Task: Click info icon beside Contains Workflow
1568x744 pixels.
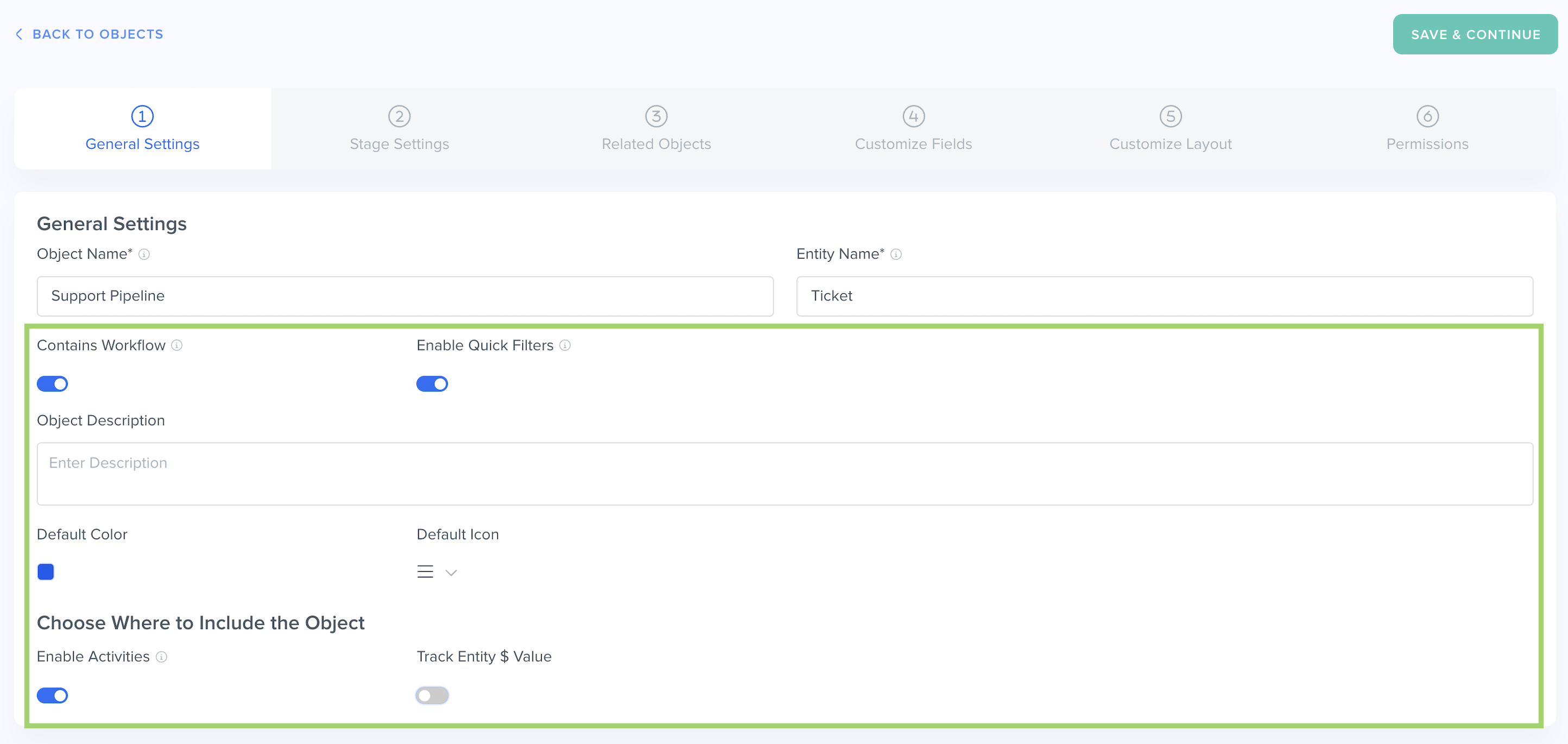Action: (177, 346)
